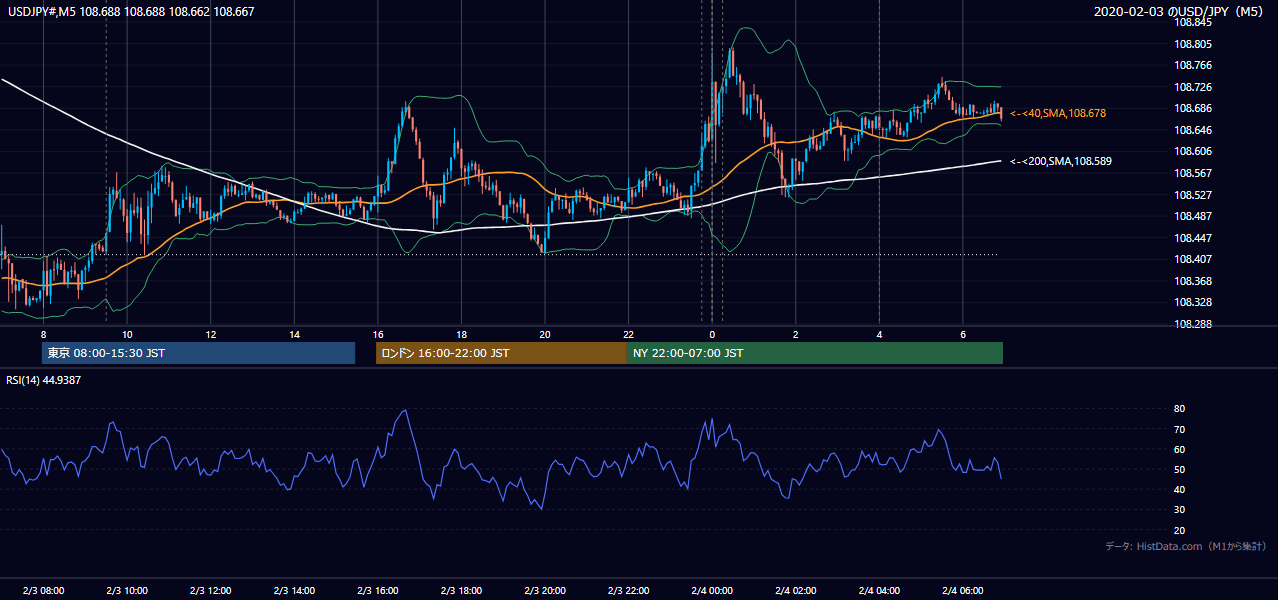Image resolution: width=1278 pixels, height=600 pixels.
Task: Select the orange 40 SMA label 108.678
Action: (x=1058, y=114)
